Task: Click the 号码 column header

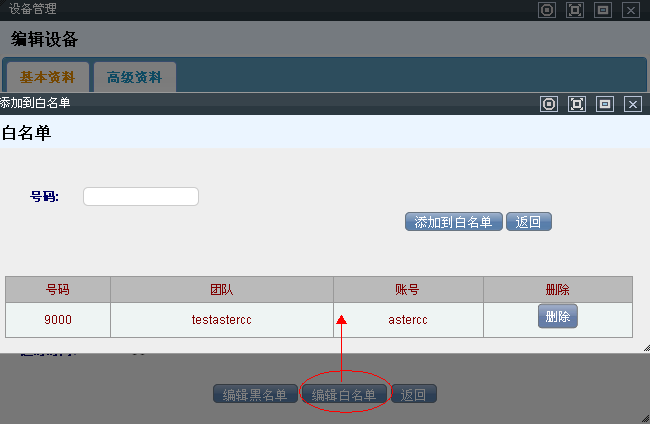Action: pyautogui.click(x=58, y=290)
